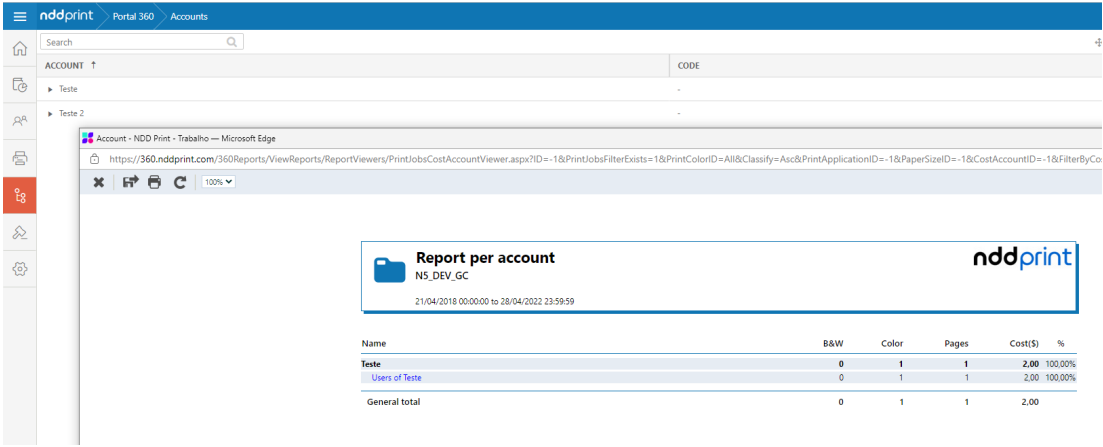Screen dimensions: 1103x447
Task: Expand the Teste account row
Action: coord(50,89)
